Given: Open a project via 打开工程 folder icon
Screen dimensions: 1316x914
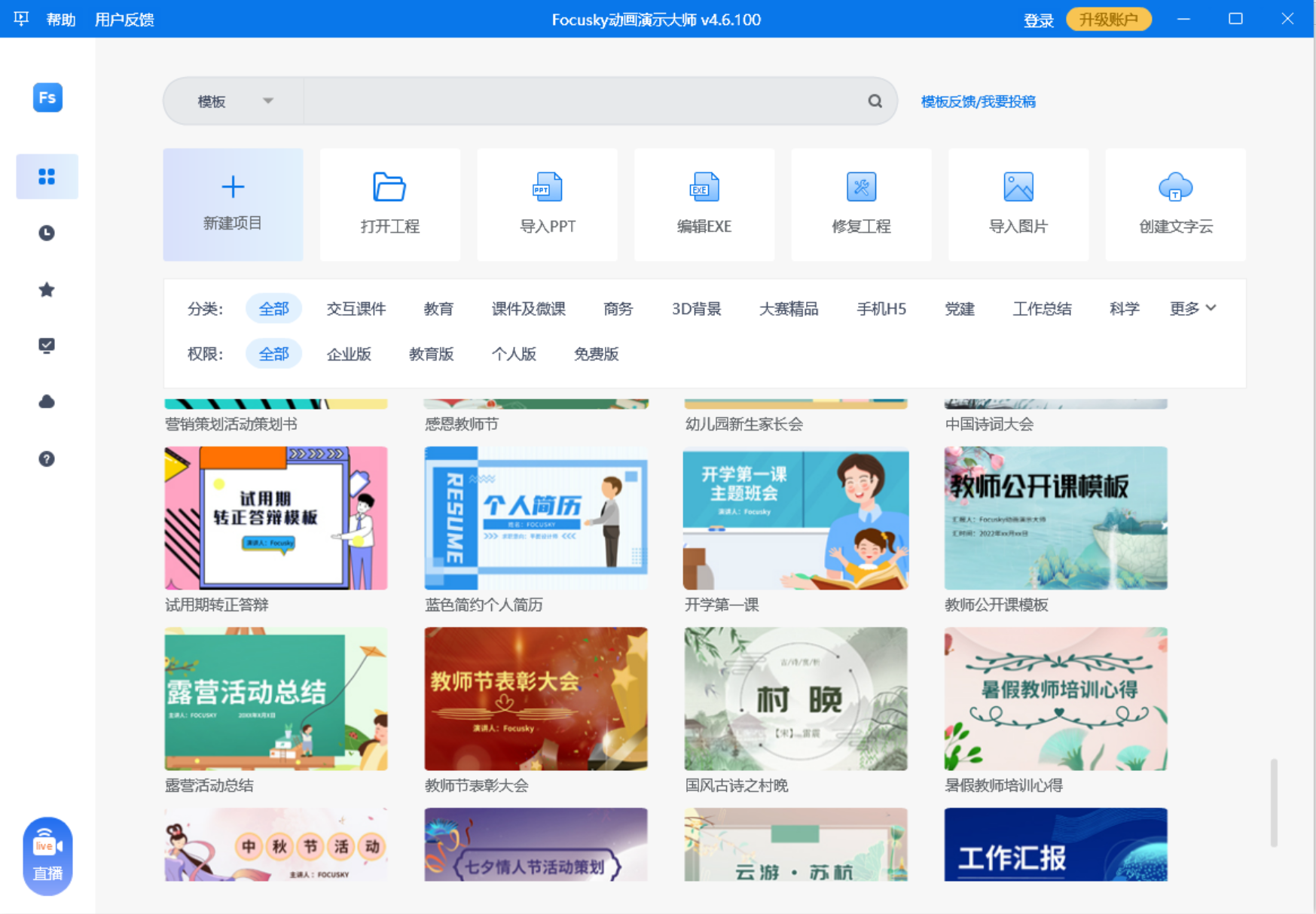Looking at the screenshot, I should [389, 204].
